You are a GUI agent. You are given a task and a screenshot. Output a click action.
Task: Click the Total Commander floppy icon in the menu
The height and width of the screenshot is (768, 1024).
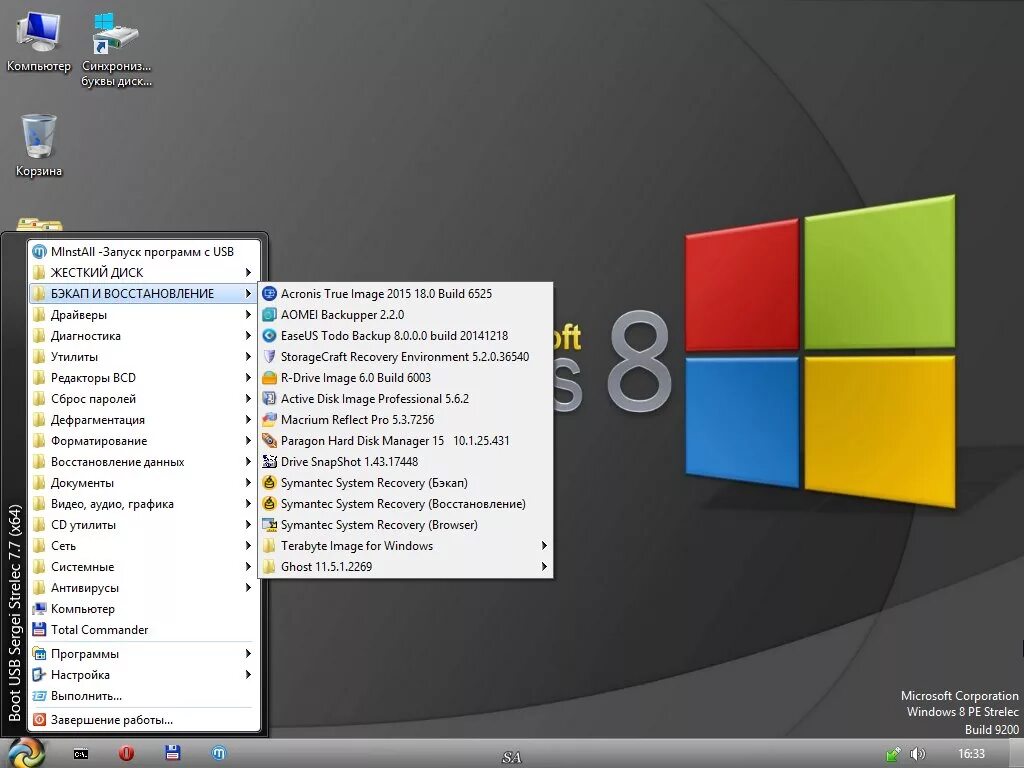tap(39, 630)
